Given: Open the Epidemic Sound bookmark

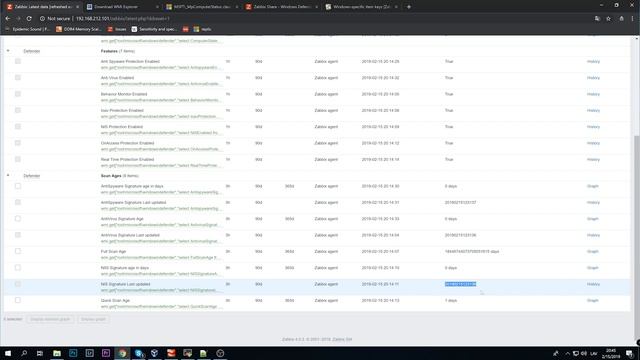Looking at the screenshot, I should (x=28, y=29).
